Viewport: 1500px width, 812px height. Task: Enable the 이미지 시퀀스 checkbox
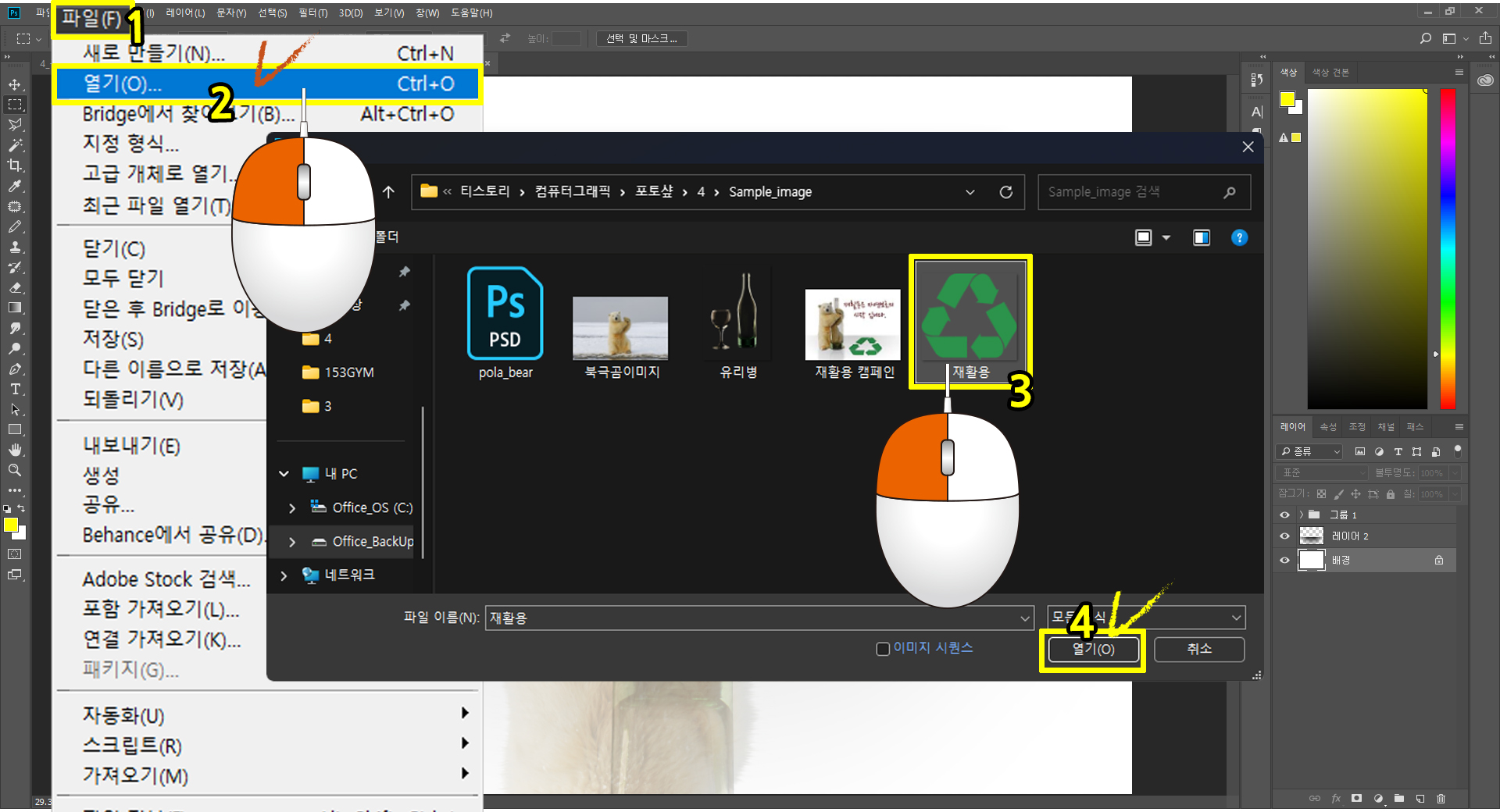pos(883,649)
